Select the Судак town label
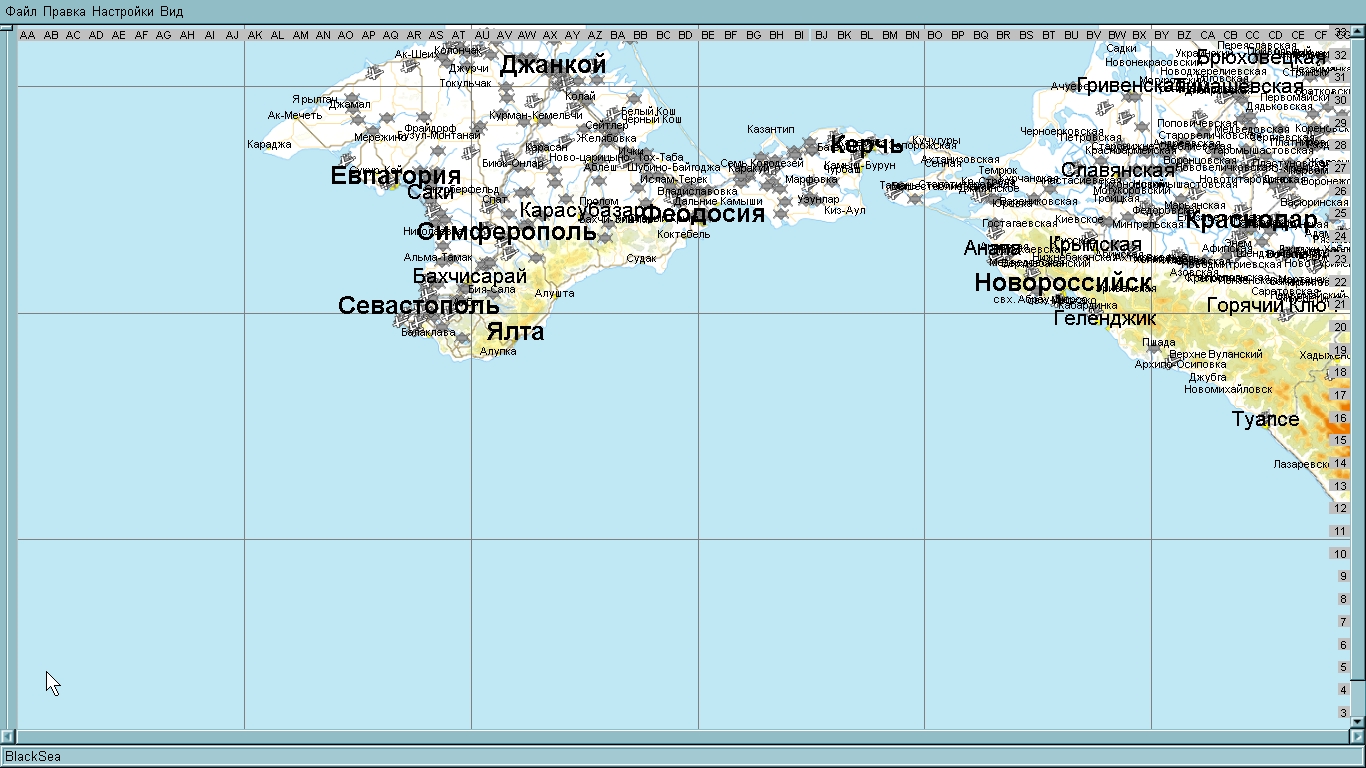Screen dimensions: 1366x768 click(642, 258)
